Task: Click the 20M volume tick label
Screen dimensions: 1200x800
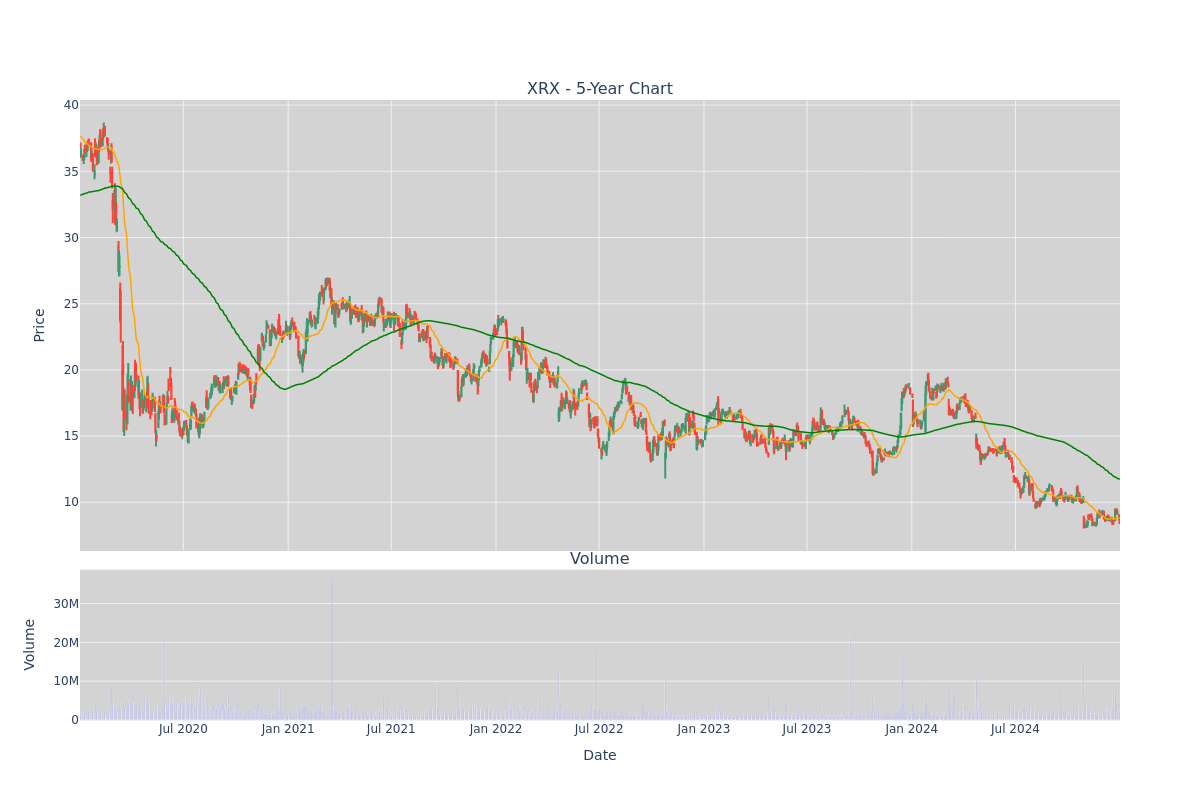Action: click(x=66, y=642)
